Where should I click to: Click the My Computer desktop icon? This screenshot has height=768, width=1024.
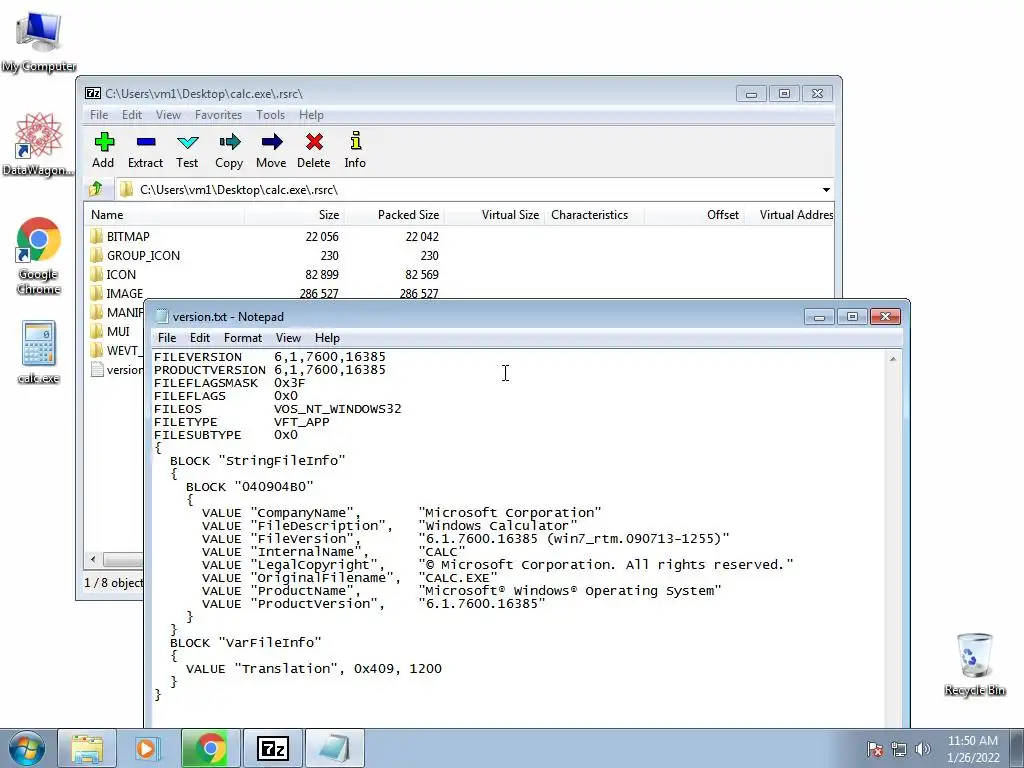[39, 42]
